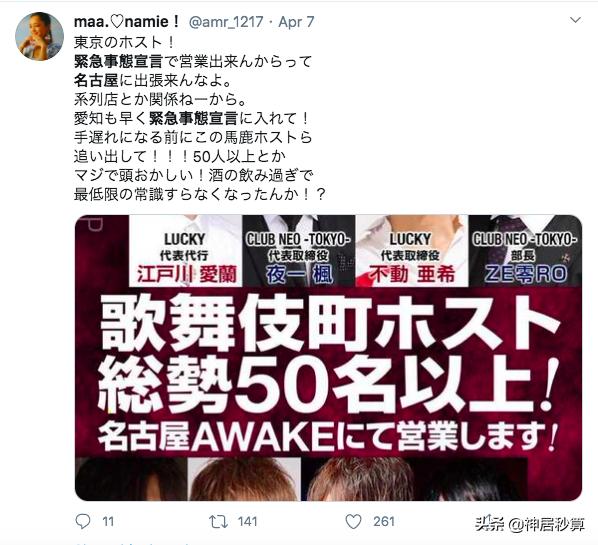This screenshot has width=598, height=545.
Task: Click the 頭条 @神居秒算 watermark
Action: (x=530, y=525)
